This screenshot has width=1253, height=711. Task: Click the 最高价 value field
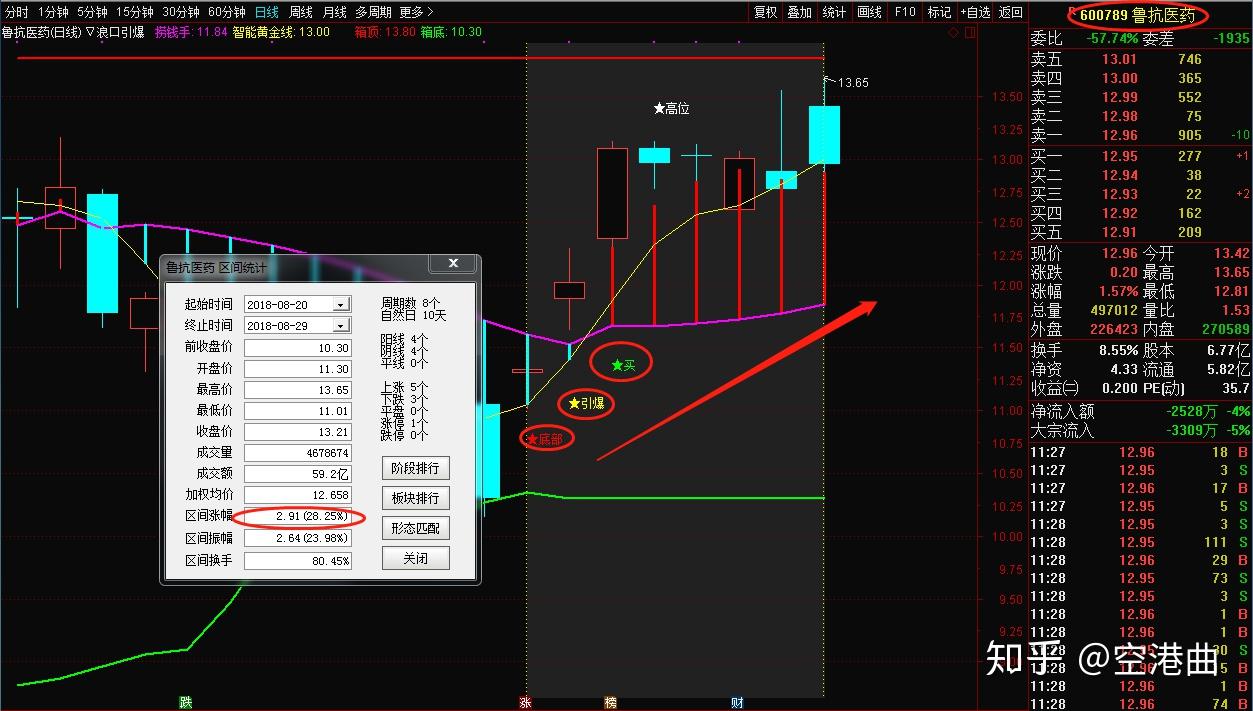[x=298, y=390]
